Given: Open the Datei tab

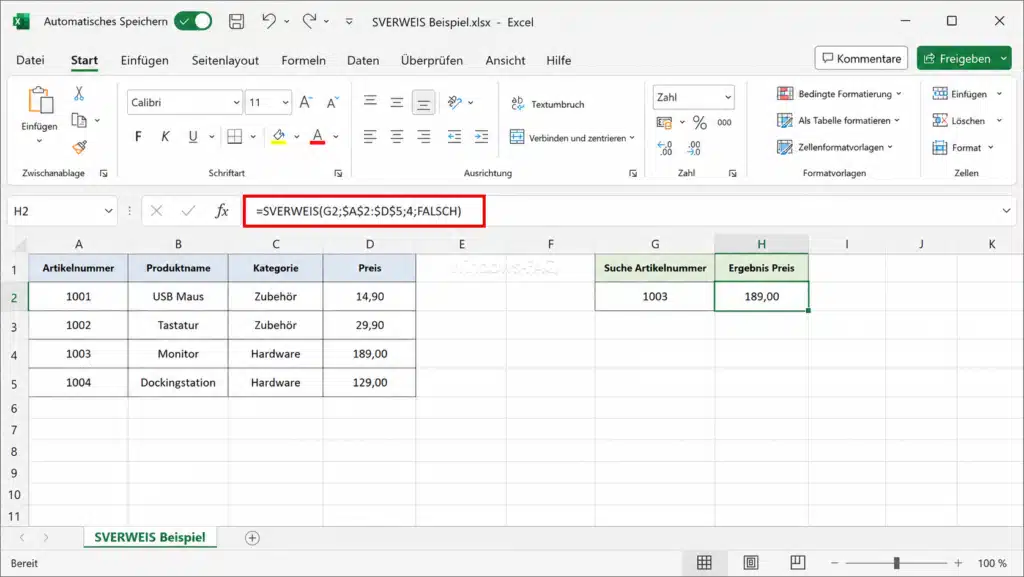Looking at the screenshot, I should coord(30,60).
